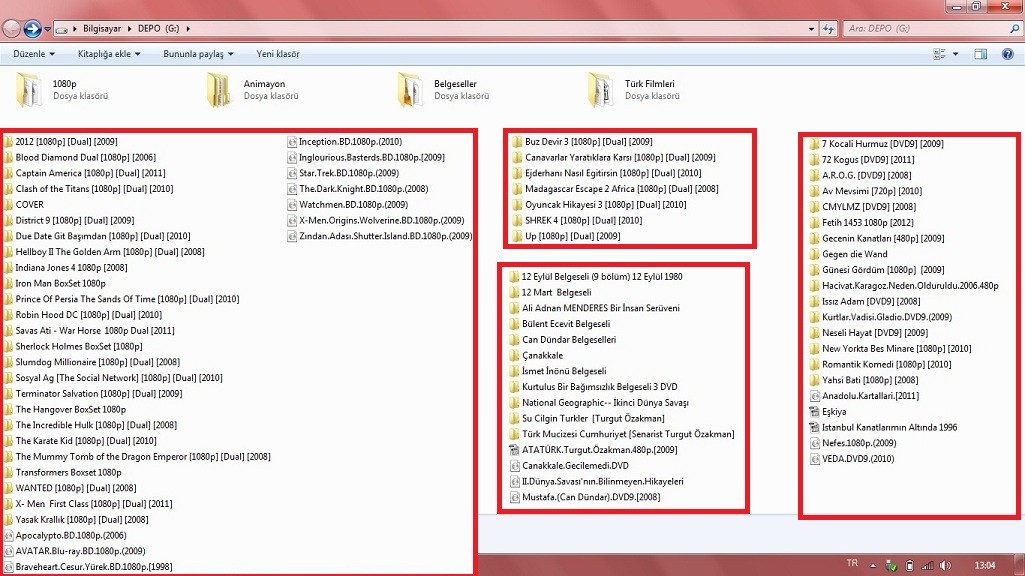This screenshot has height=576, width=1025.
Task: Select Canakkale.Gecilemedi.DVD file icon
Action: 514,466
